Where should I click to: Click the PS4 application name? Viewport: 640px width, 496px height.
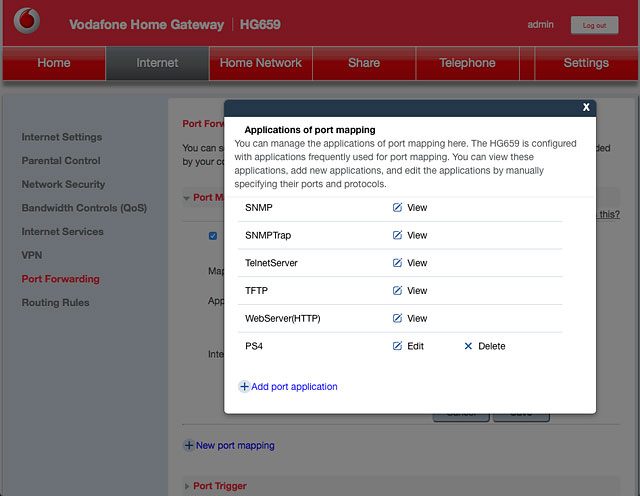coord(254,346)
